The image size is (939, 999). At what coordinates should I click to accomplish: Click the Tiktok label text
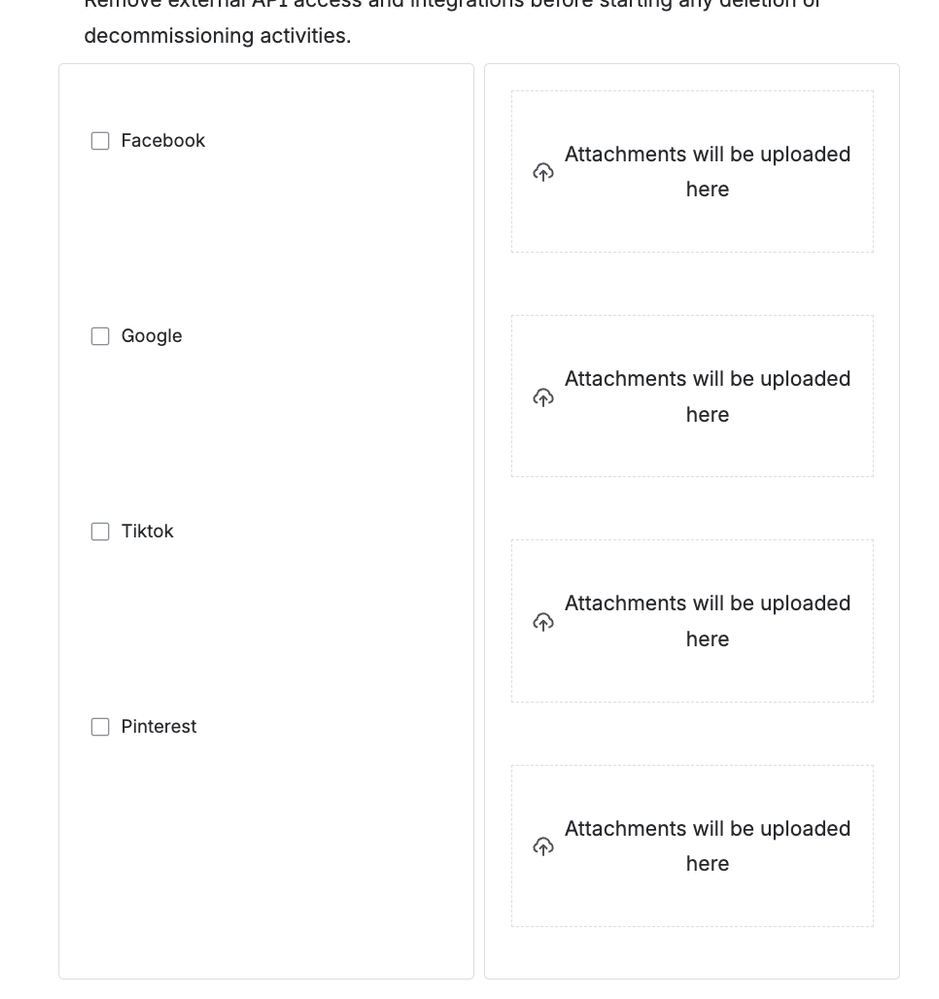point(147,531)
